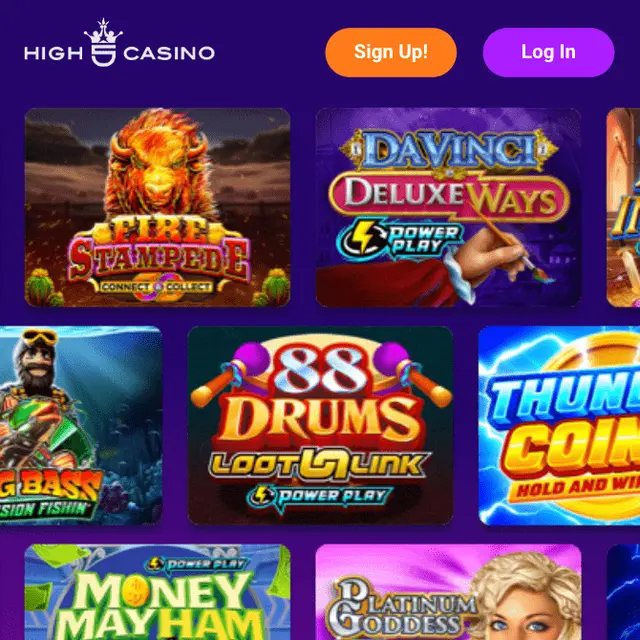Open the partially visible top-row game tile
Viewport: 640px width, 640px height.
point(623,207)
